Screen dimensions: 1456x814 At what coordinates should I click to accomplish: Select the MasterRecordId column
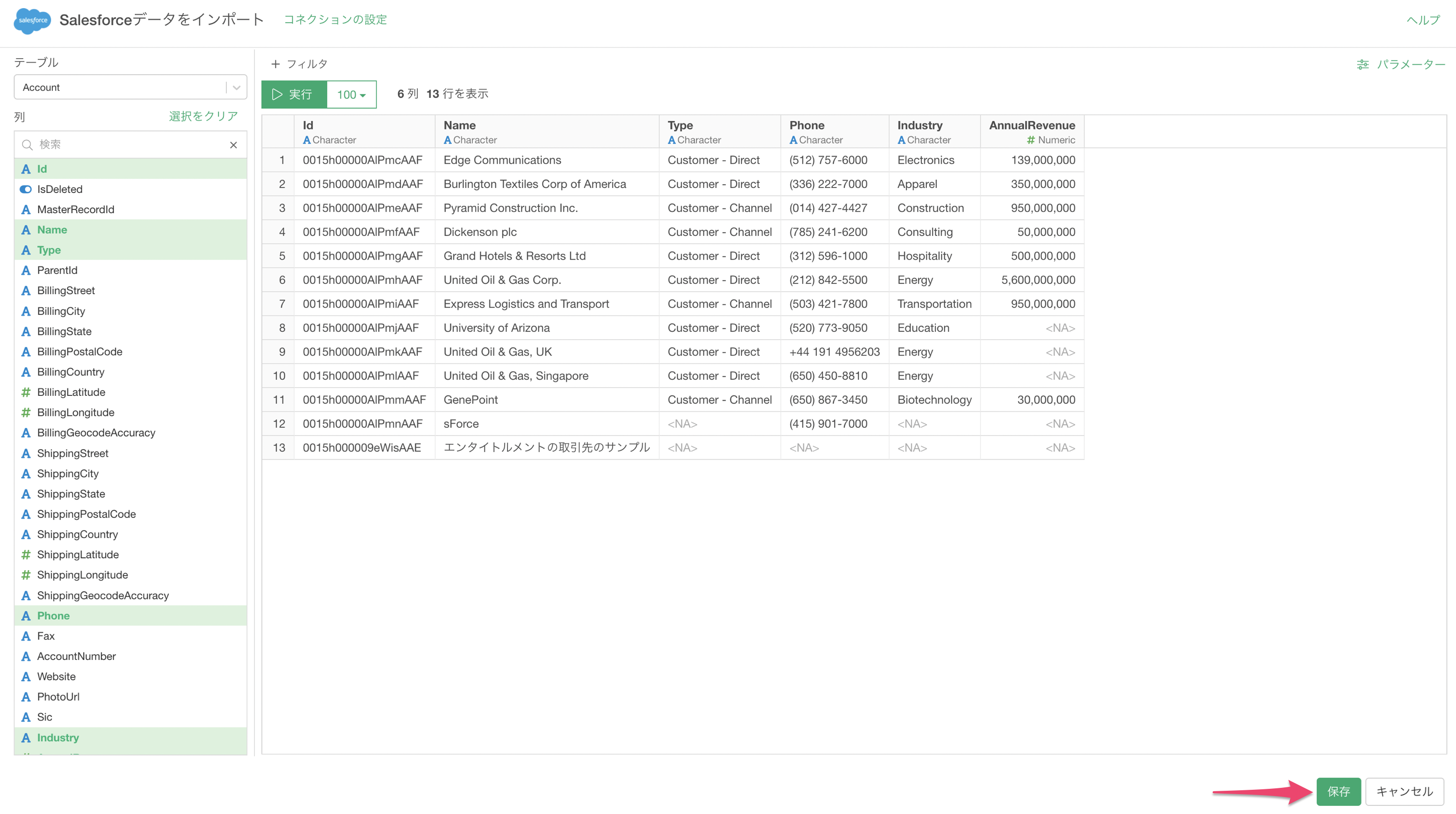[x=130, y=210]
